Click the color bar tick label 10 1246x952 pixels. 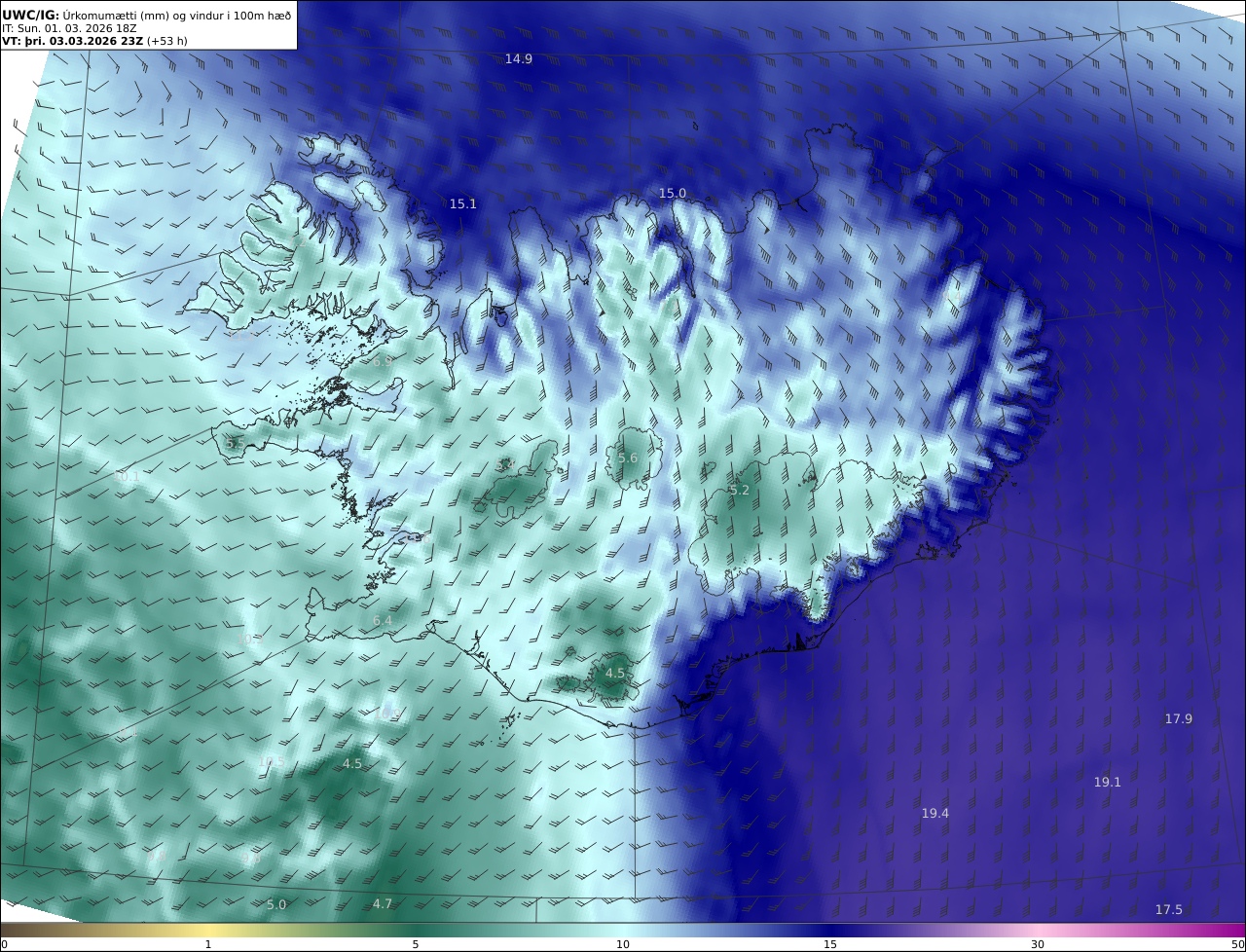(x=623, y=945)
